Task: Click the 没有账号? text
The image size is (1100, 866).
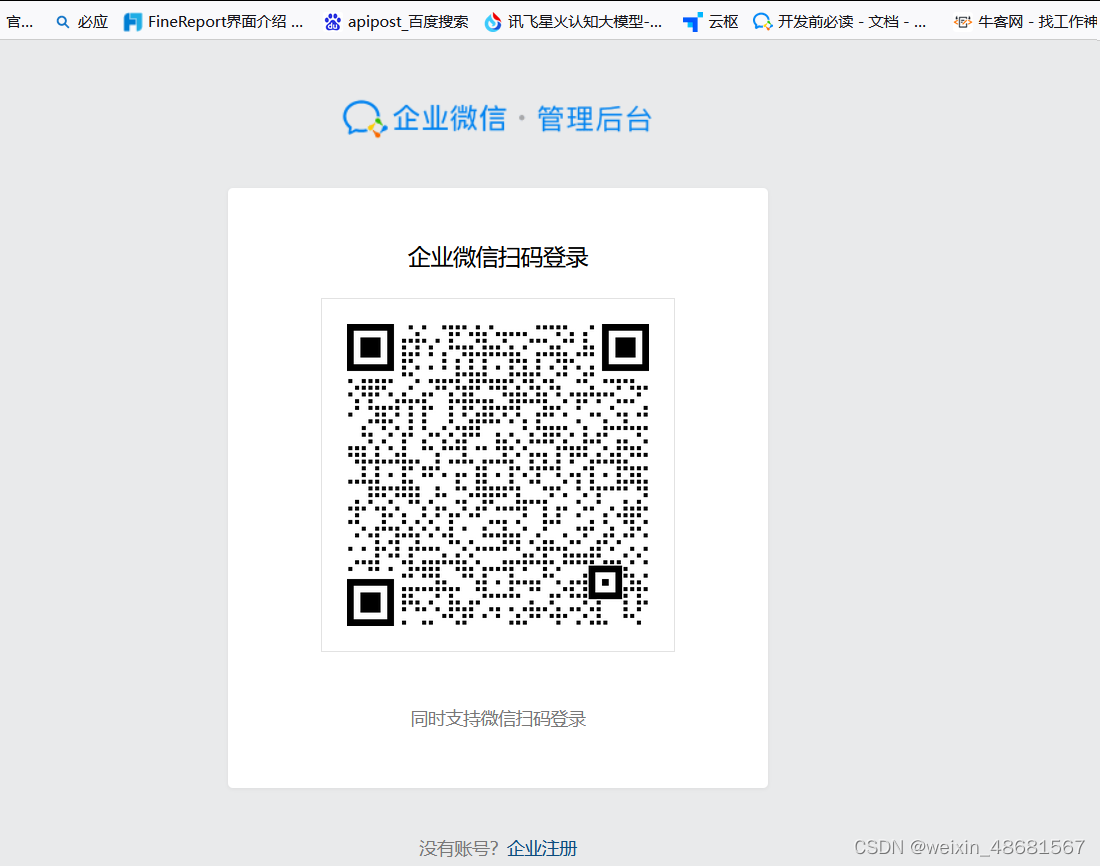Action: pos(459,848)
